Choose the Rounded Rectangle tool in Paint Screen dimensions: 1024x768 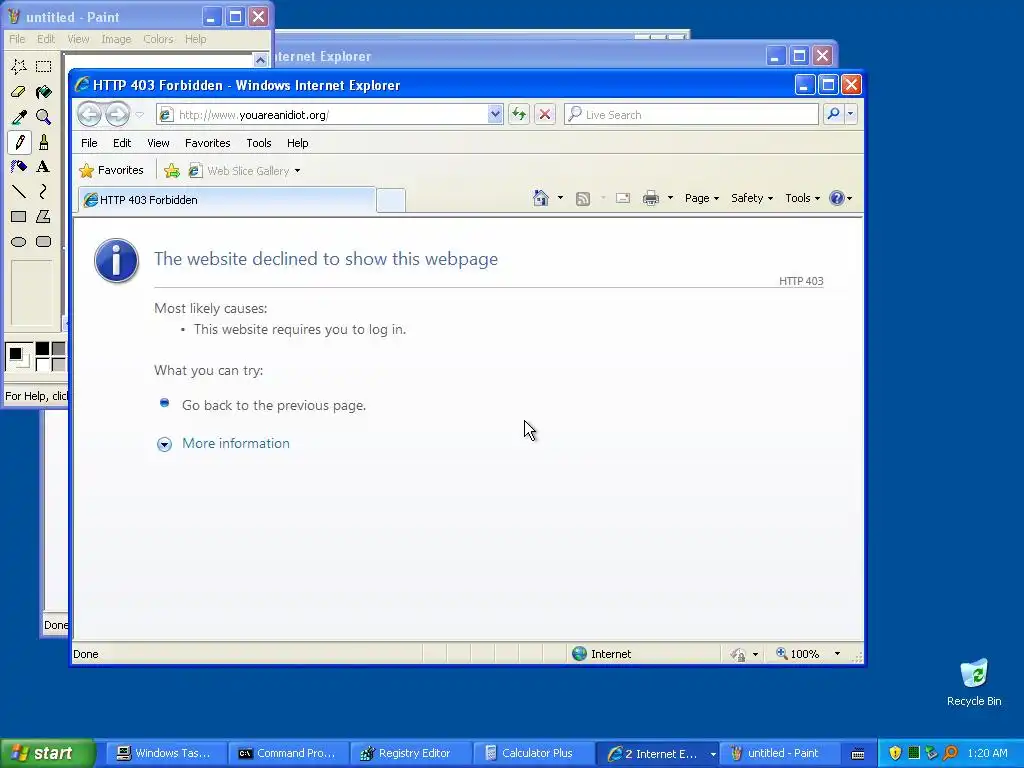coord(44,242)
